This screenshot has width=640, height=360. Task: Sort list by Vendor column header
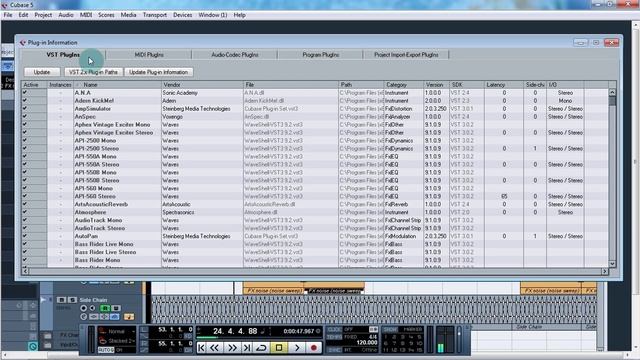(202, 85)
